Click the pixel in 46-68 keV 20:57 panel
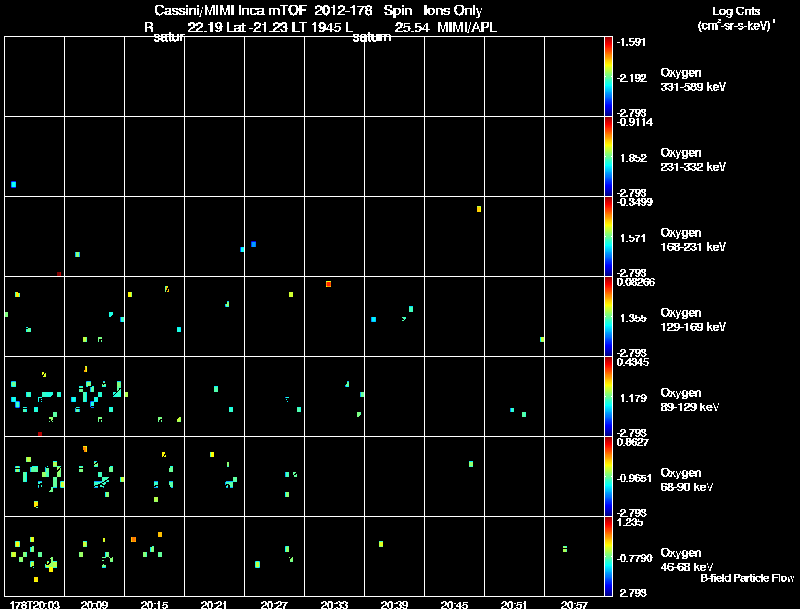The height and width of the screenshot is (609, 800). (565, 549)
